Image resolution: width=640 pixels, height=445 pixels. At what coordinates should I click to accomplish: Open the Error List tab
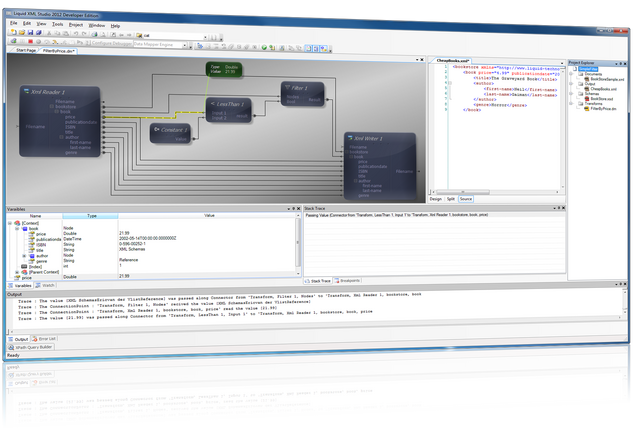(44, 338)
